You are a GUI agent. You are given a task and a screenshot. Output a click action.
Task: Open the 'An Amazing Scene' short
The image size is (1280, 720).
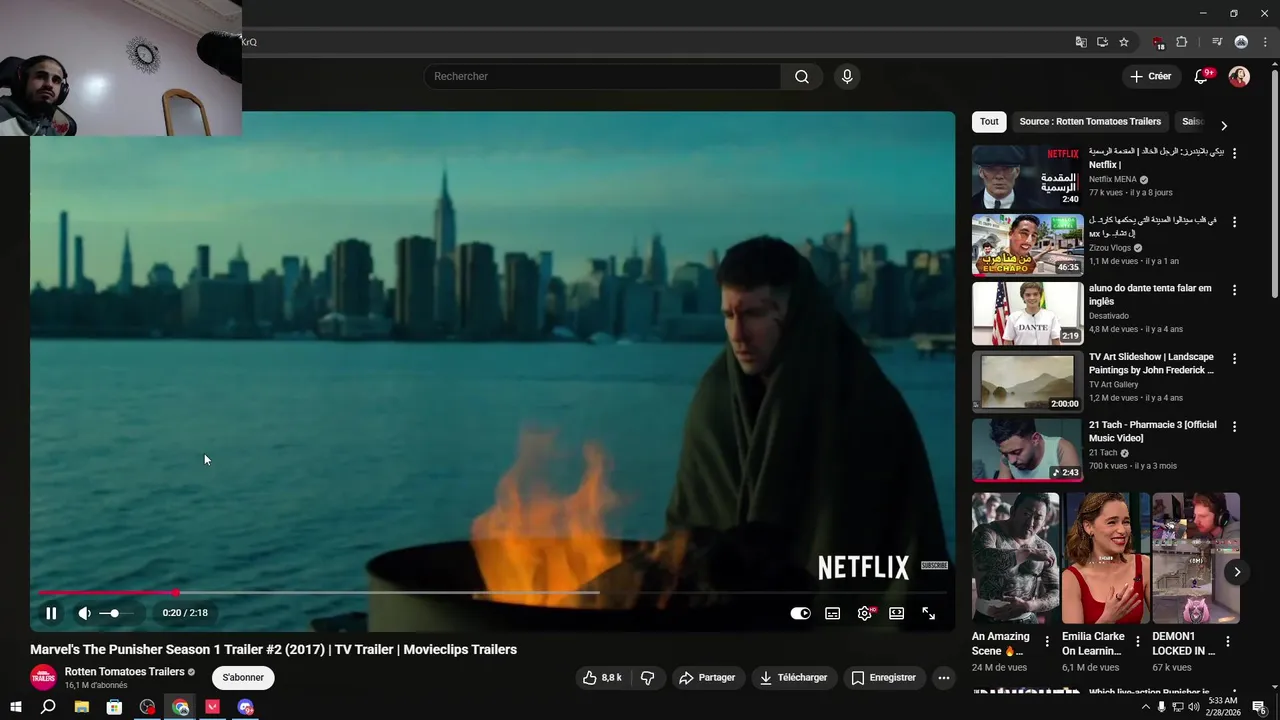(x=1015, y=558)
